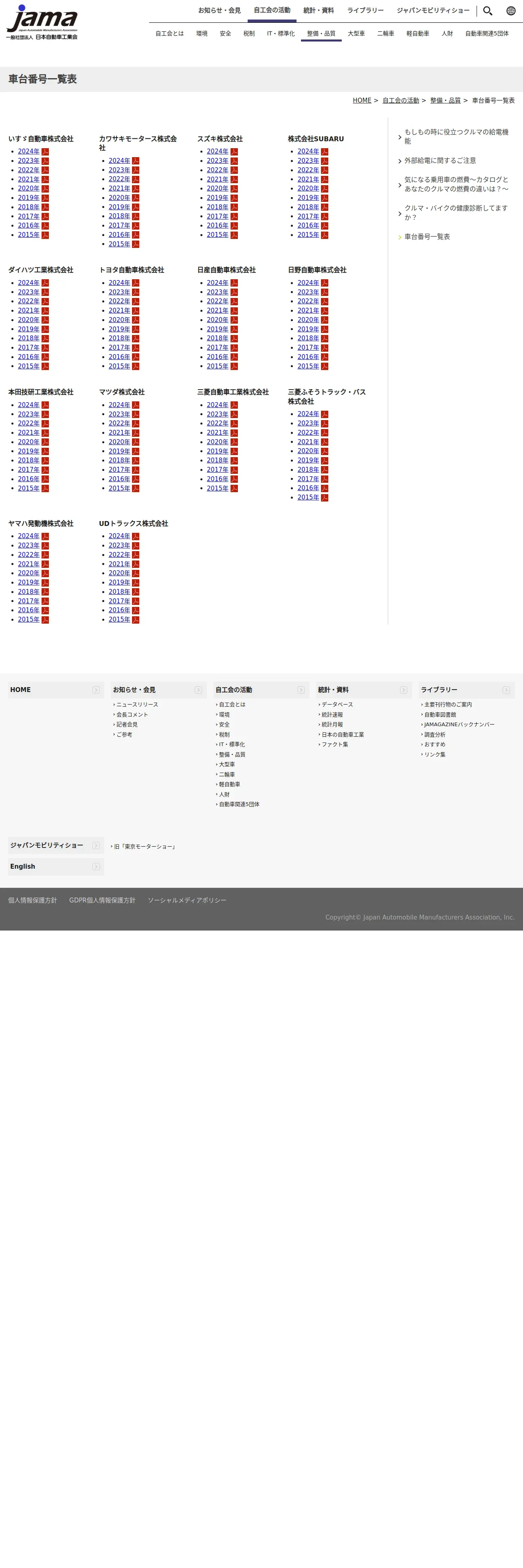The height and width of the screenshot is (1568, 523).
Task: Click 整備・品質 in the breadcrumb
Action: pyautogui.click(x=445, y=101)
